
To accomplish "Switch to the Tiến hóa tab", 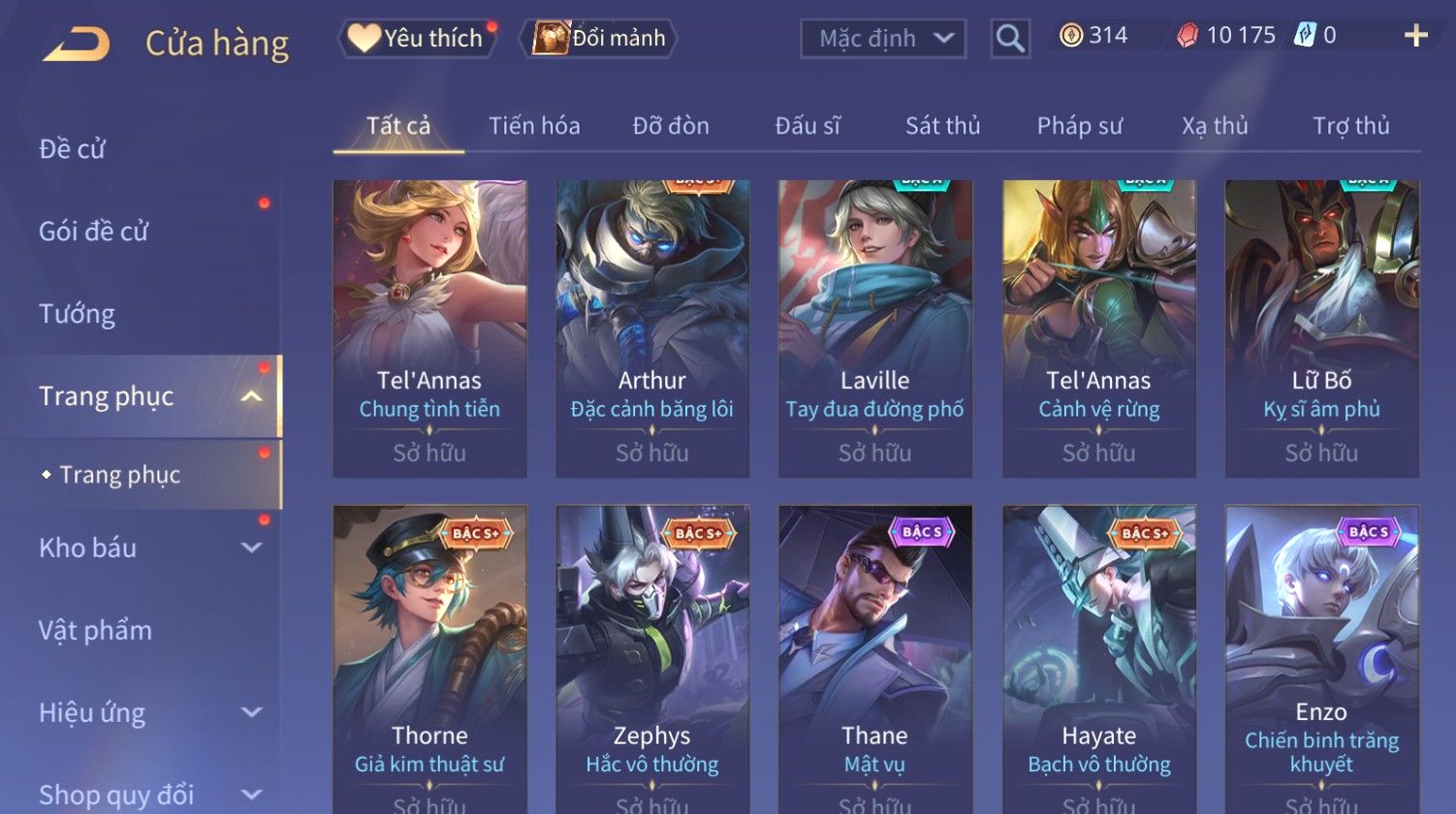I will (x=534, y=126).
